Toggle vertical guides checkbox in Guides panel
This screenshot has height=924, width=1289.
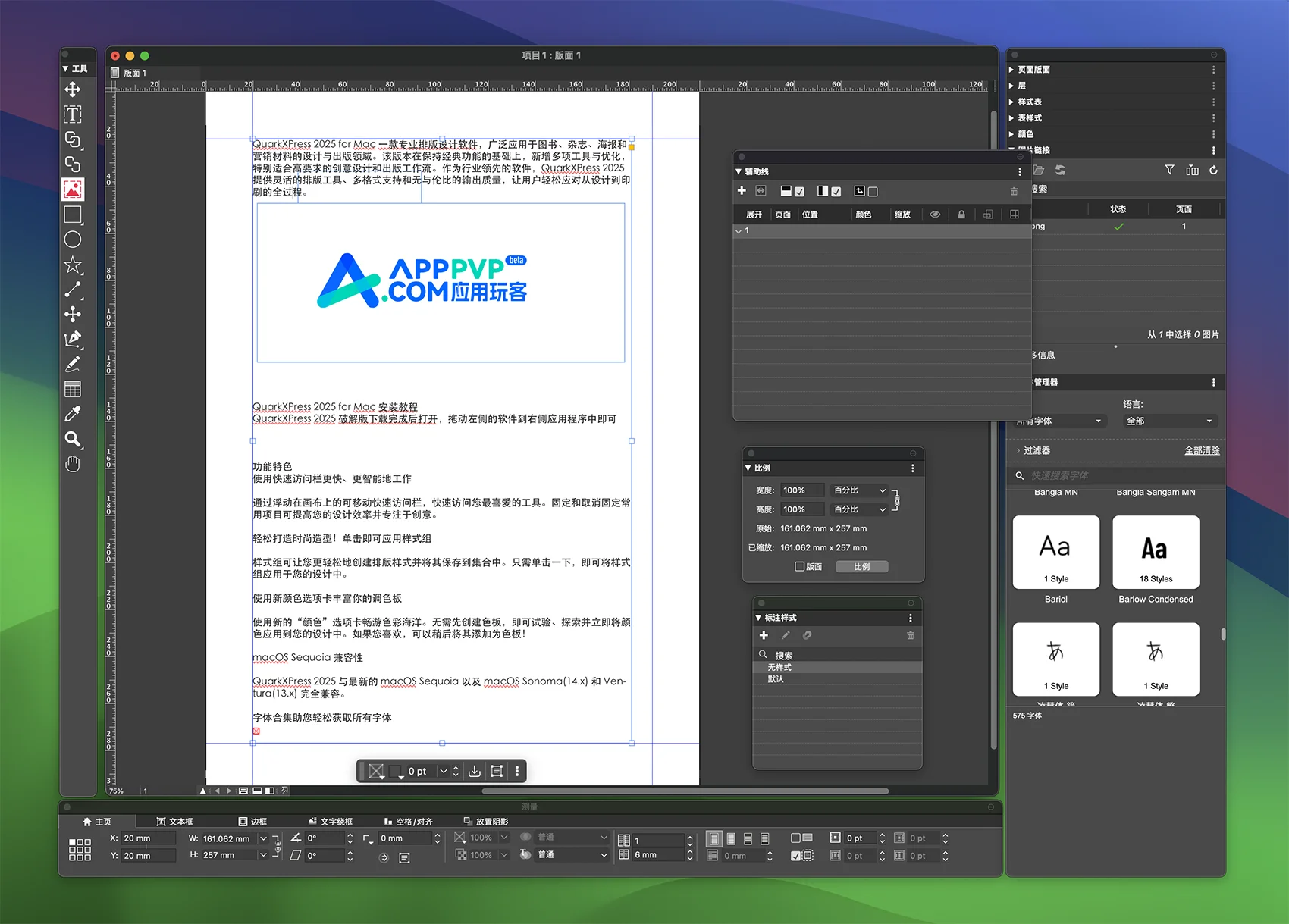click(836, 192)
